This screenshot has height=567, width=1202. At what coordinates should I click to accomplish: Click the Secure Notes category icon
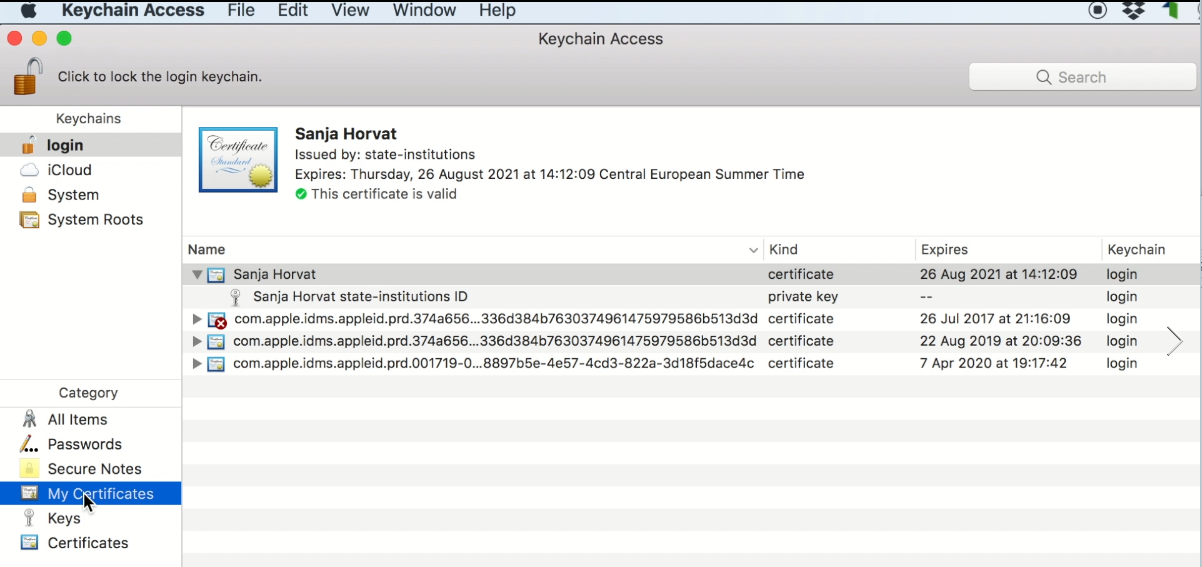pos(30,469)
